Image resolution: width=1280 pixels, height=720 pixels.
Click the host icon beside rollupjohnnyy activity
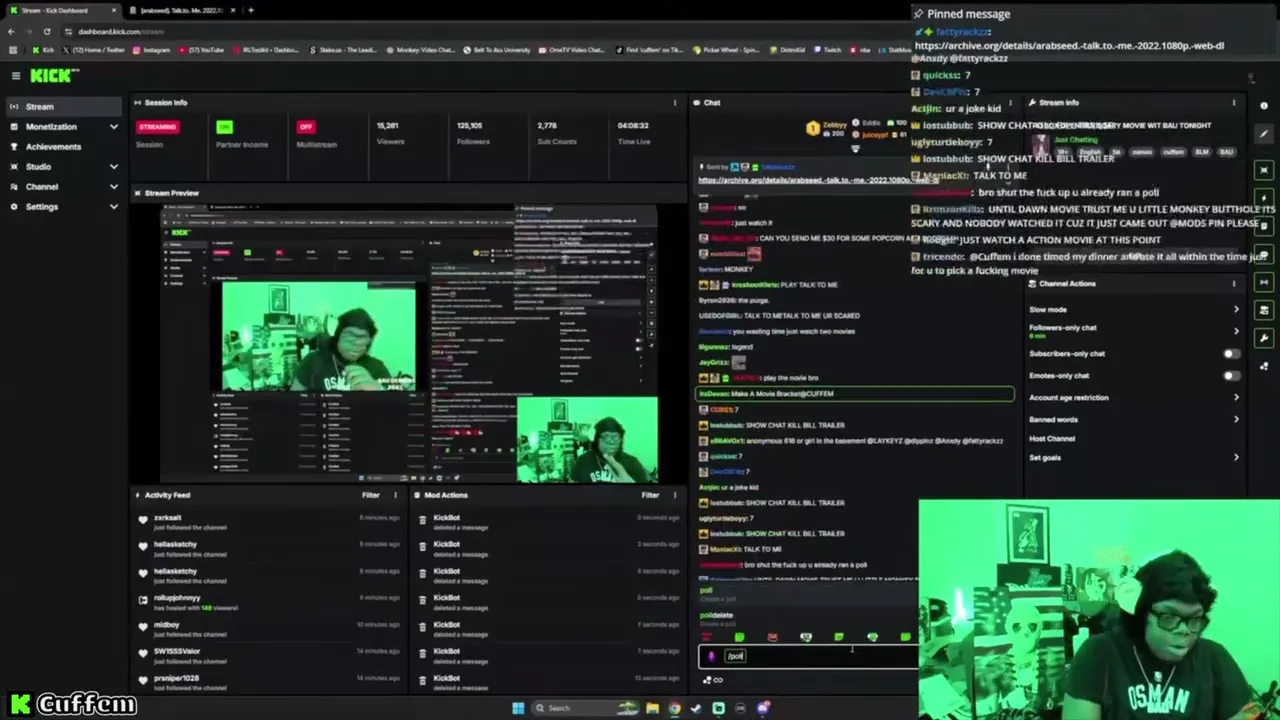143,599
